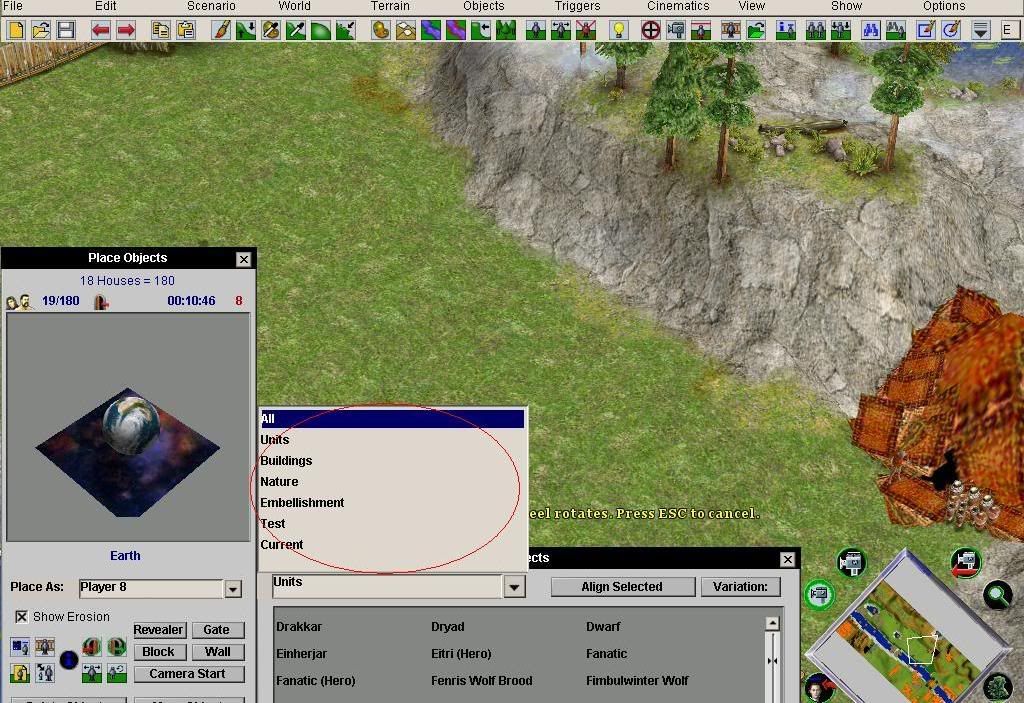Click the magnifier zoom icon near minimap

click(996, 596)
